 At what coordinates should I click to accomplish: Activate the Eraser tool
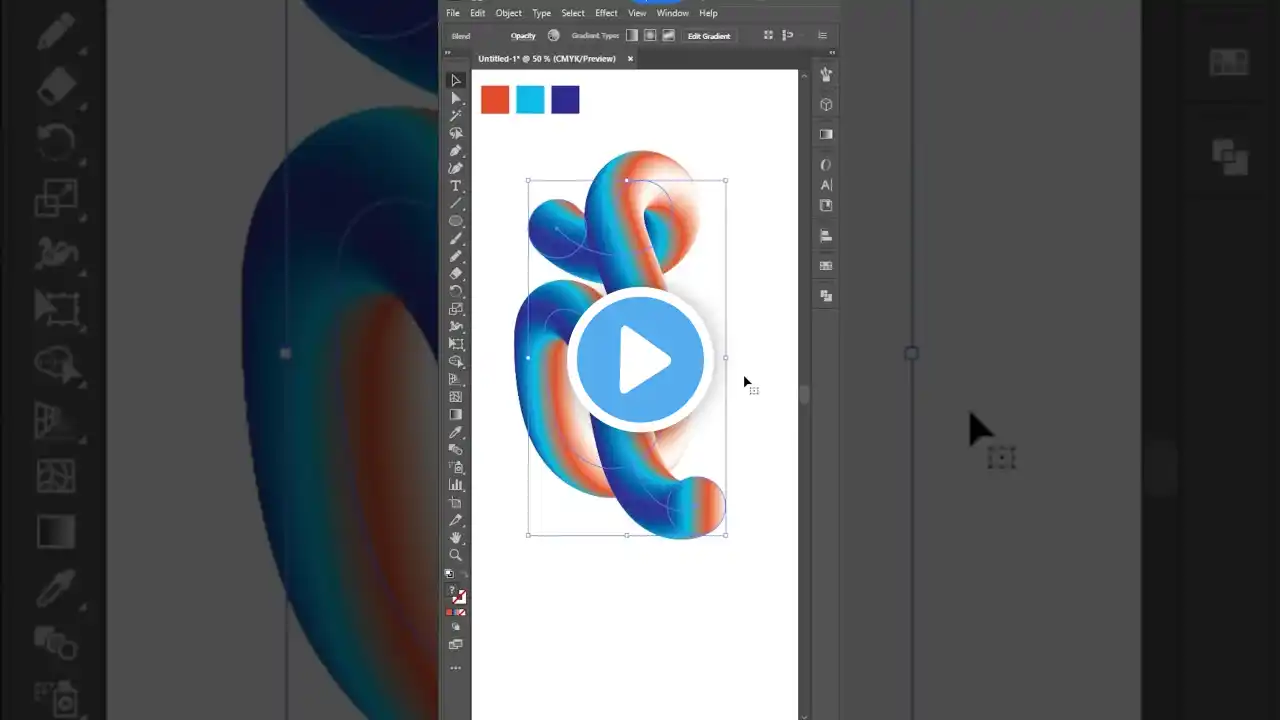click(x=456, y=273)
